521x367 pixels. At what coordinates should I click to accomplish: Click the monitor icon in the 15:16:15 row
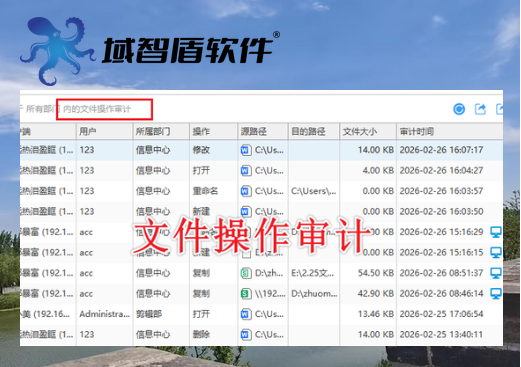tap(496, 253)
